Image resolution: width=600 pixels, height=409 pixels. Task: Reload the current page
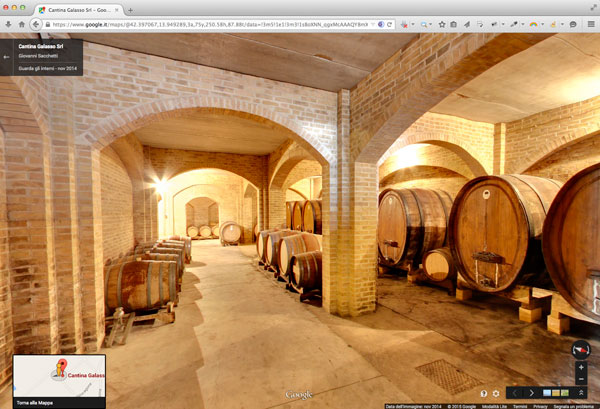tap(389, 24)
